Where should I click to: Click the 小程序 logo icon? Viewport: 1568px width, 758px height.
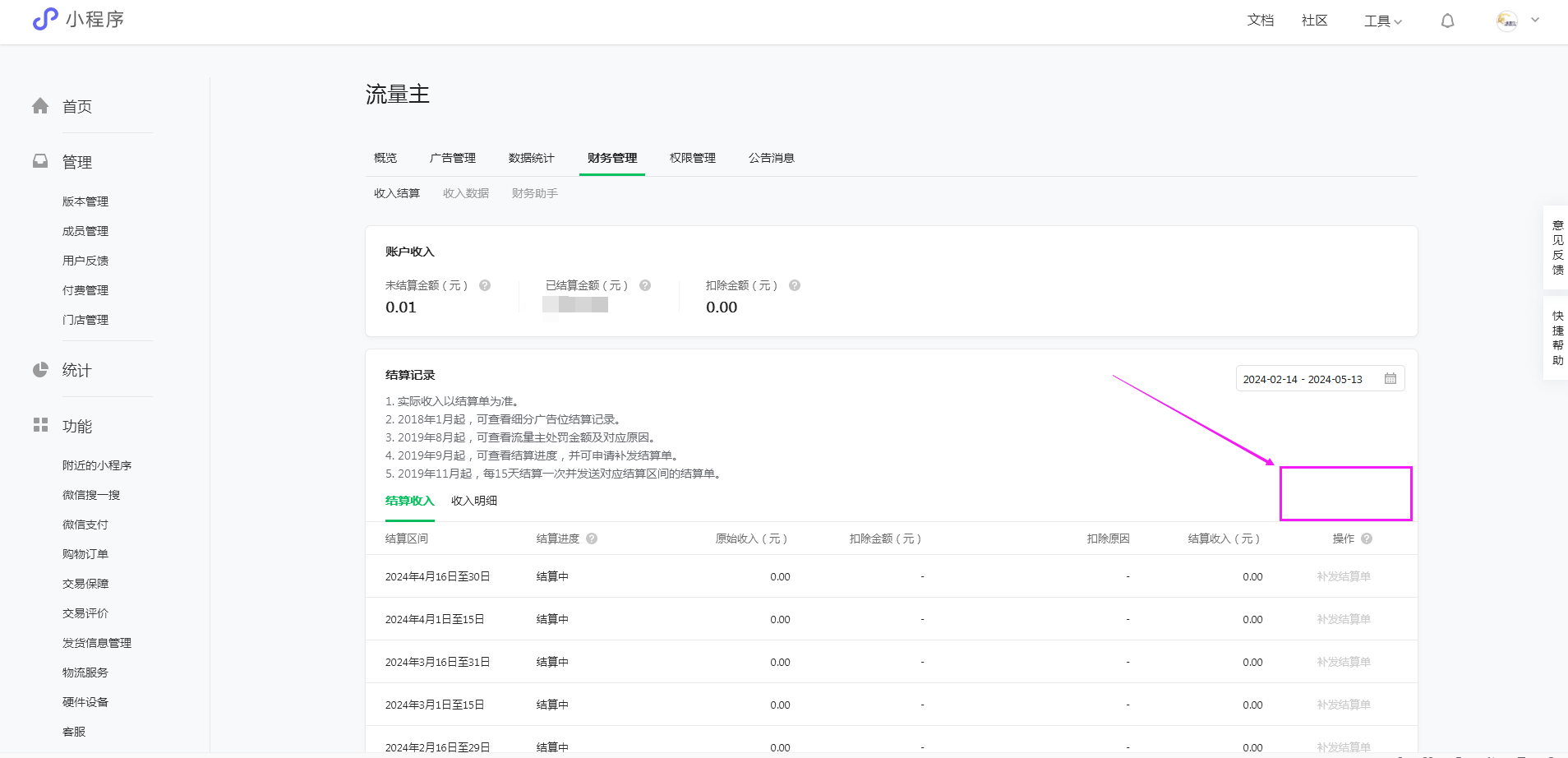click(45, 19)
